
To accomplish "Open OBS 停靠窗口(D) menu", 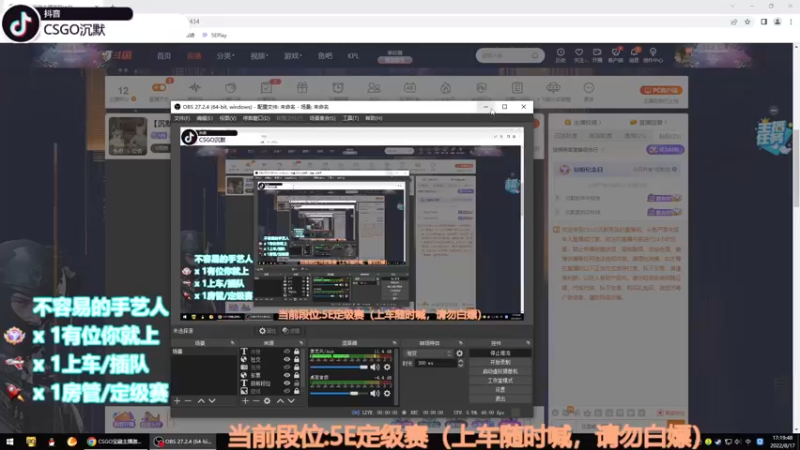I will (256, 118).
